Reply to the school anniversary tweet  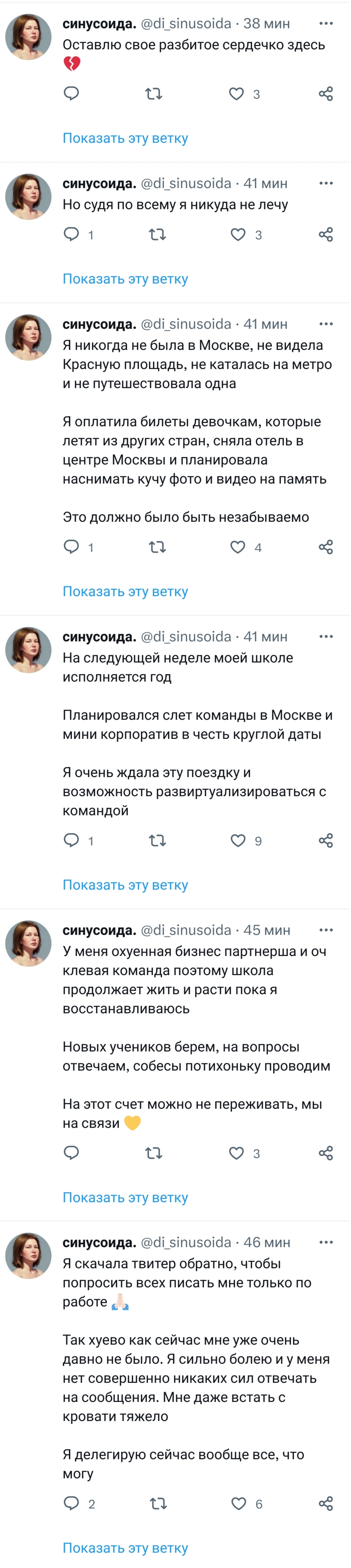(x=72, y=841)
